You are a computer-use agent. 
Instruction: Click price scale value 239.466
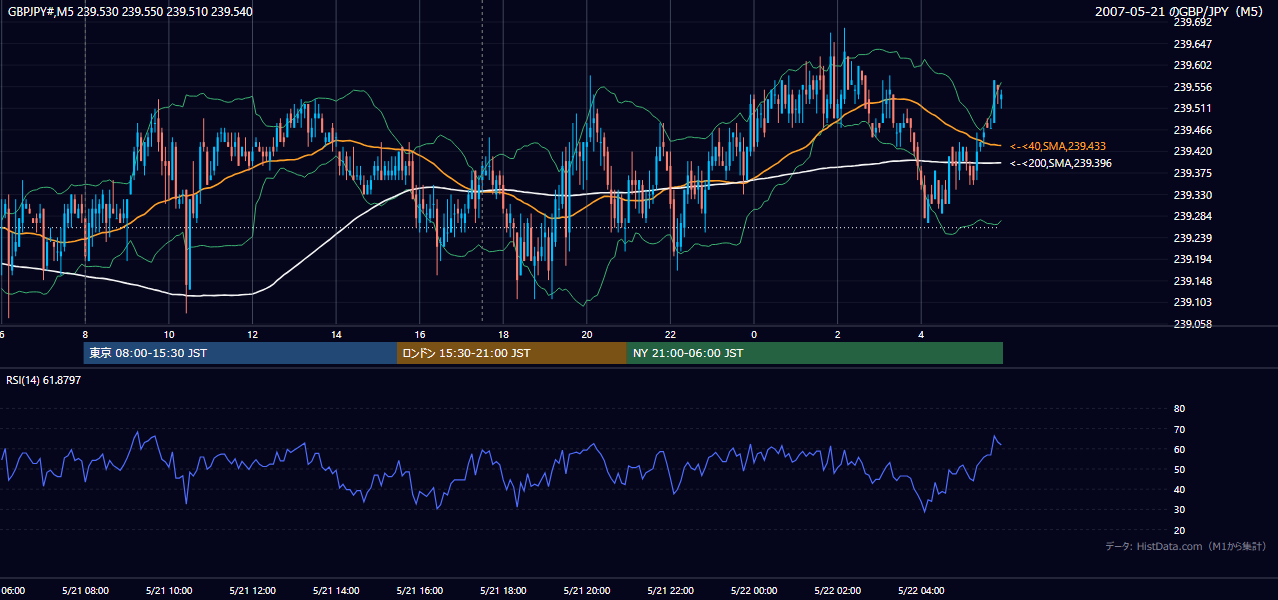[1192, 130]
